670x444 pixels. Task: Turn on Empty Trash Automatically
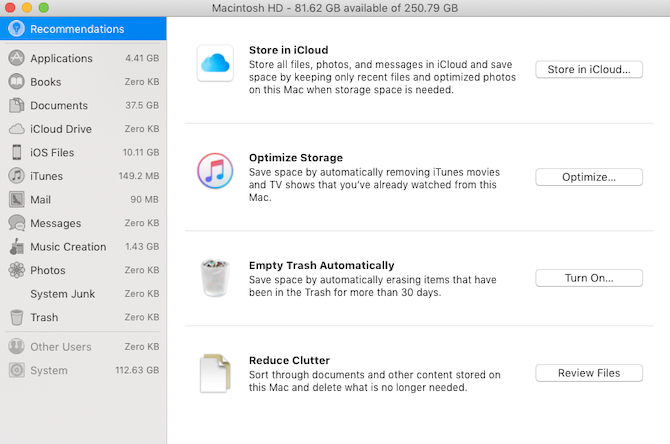tap(588, 278)
